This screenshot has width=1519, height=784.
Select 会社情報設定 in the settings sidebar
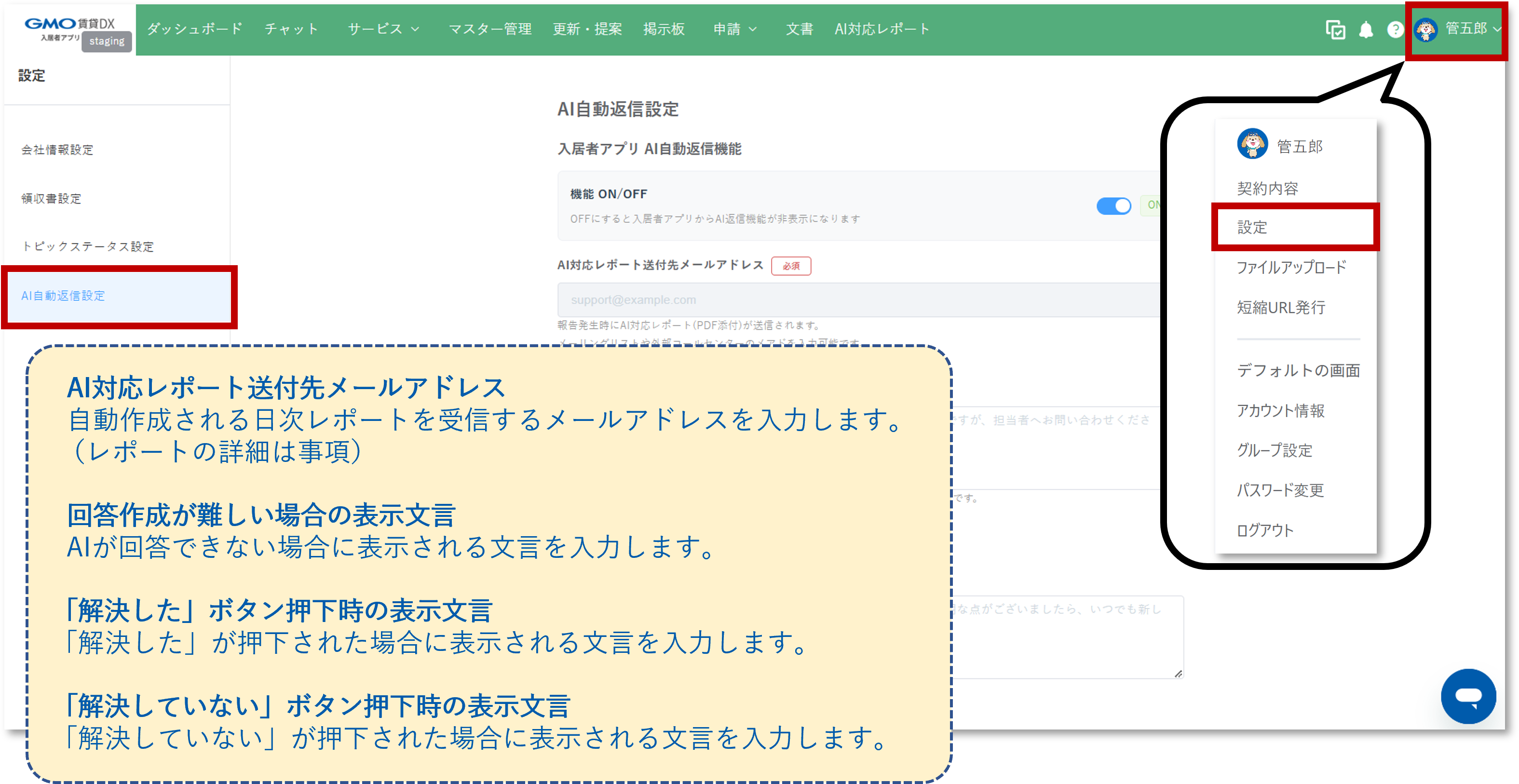coord(57,150)
